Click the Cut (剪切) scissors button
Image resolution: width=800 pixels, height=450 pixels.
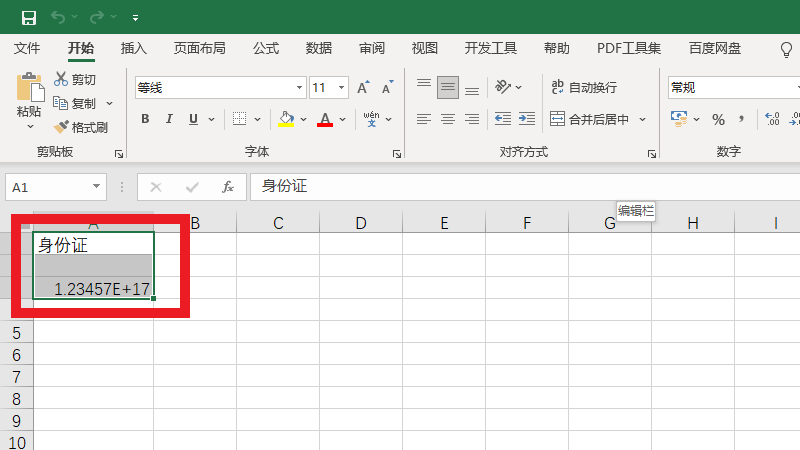tap(75, 79)
